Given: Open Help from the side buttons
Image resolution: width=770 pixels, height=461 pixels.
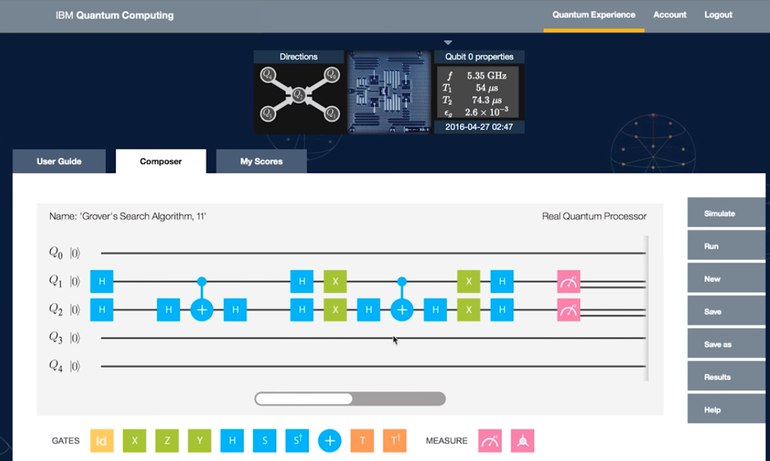Looking at the screenshot, I should 726,409.
